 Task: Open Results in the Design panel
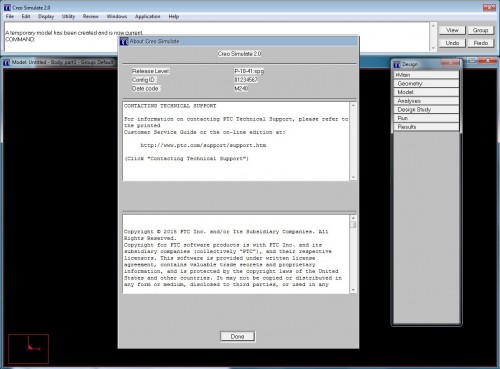426,127
